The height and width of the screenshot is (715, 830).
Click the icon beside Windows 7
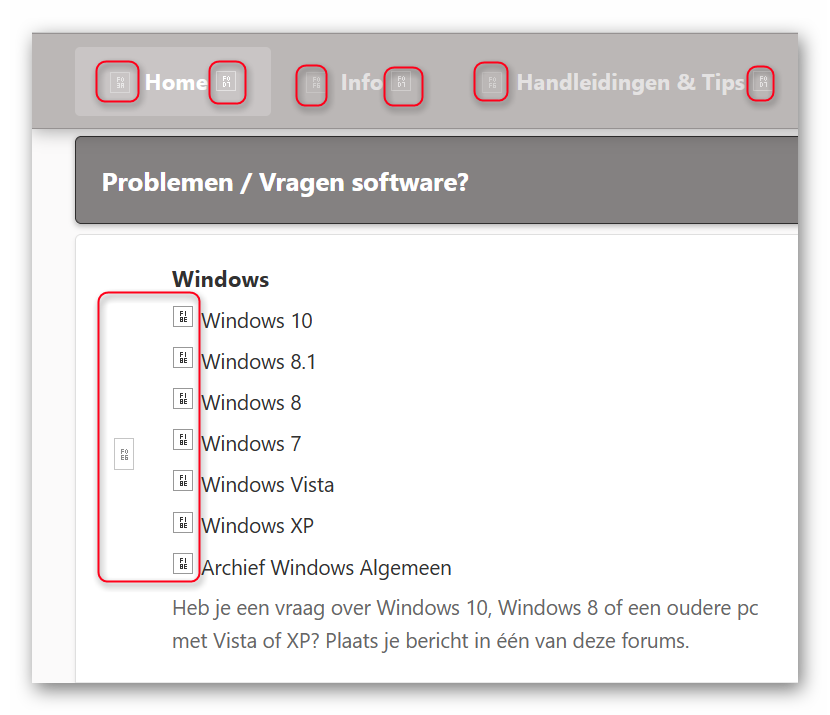(183, 440)
